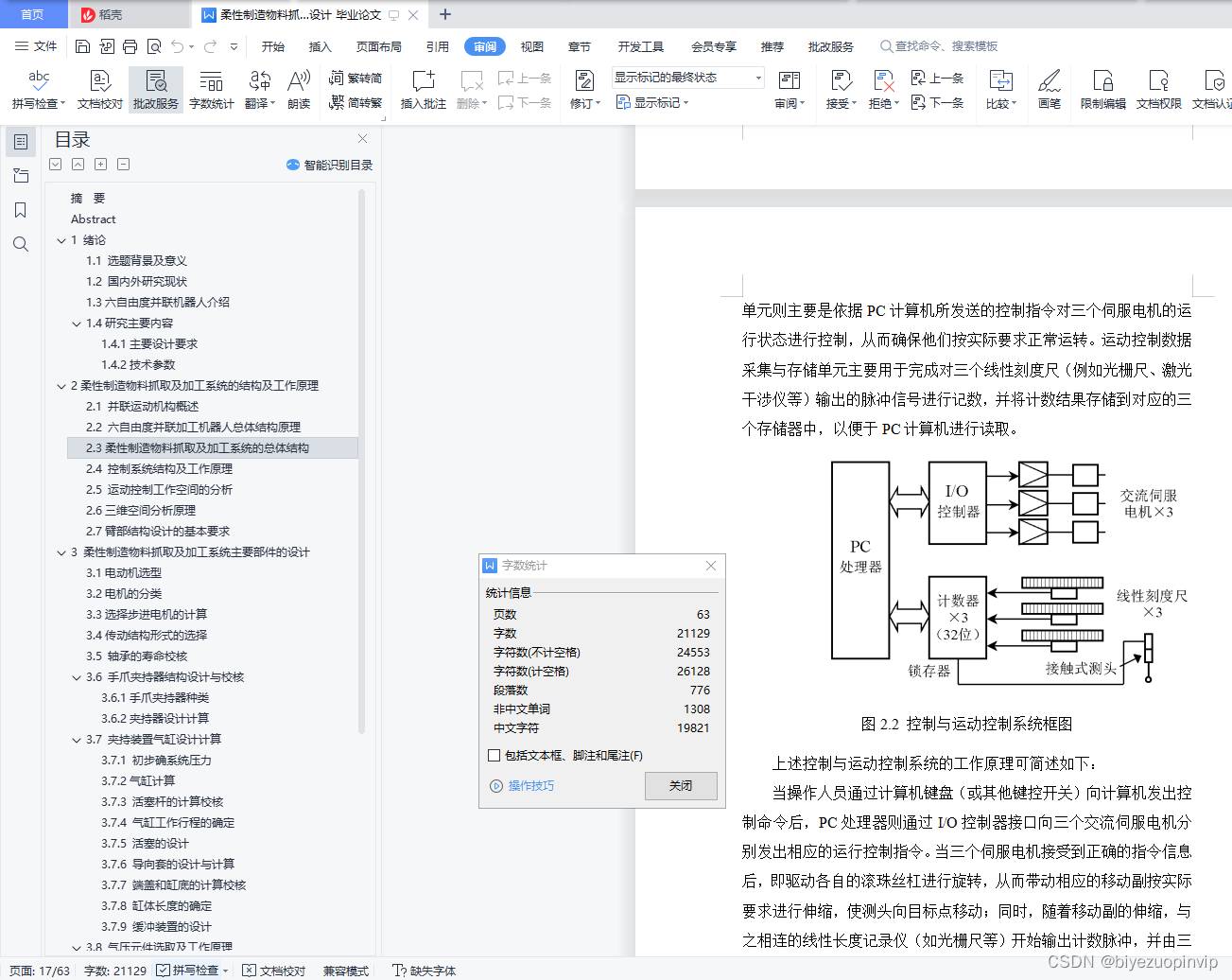Accept the change with 接受
1232x980 pixels.
[x=841, y=90]
